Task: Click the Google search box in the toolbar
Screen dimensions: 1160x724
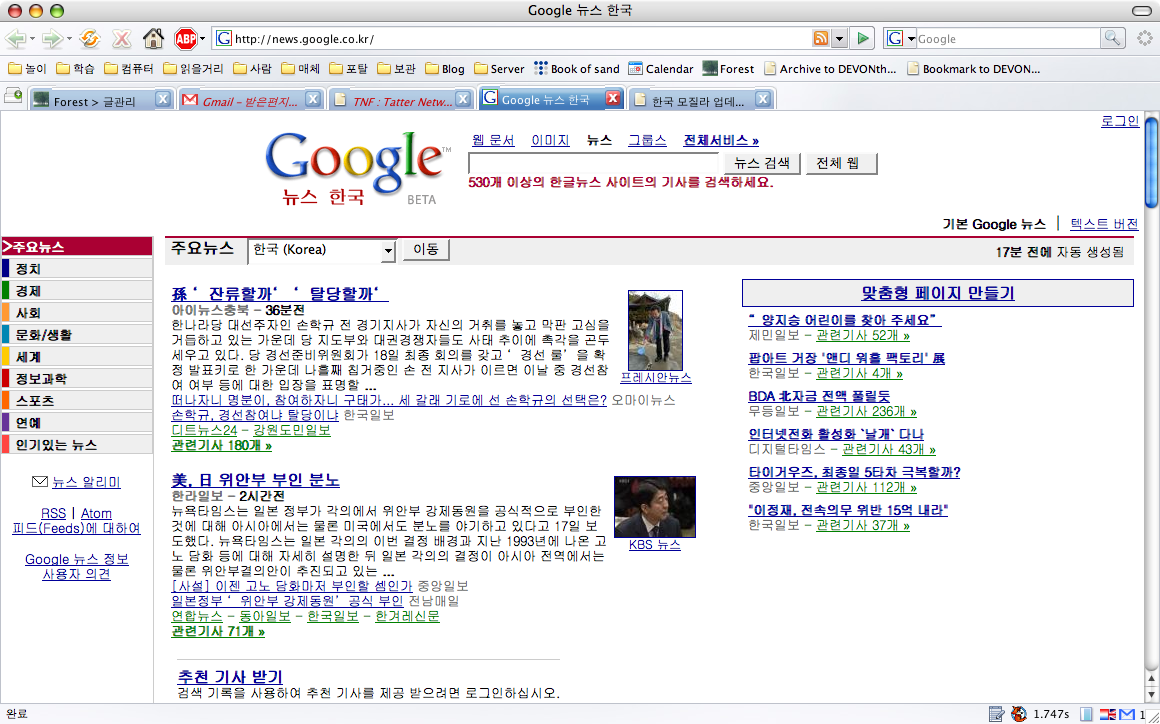Action: [1009, 38]
